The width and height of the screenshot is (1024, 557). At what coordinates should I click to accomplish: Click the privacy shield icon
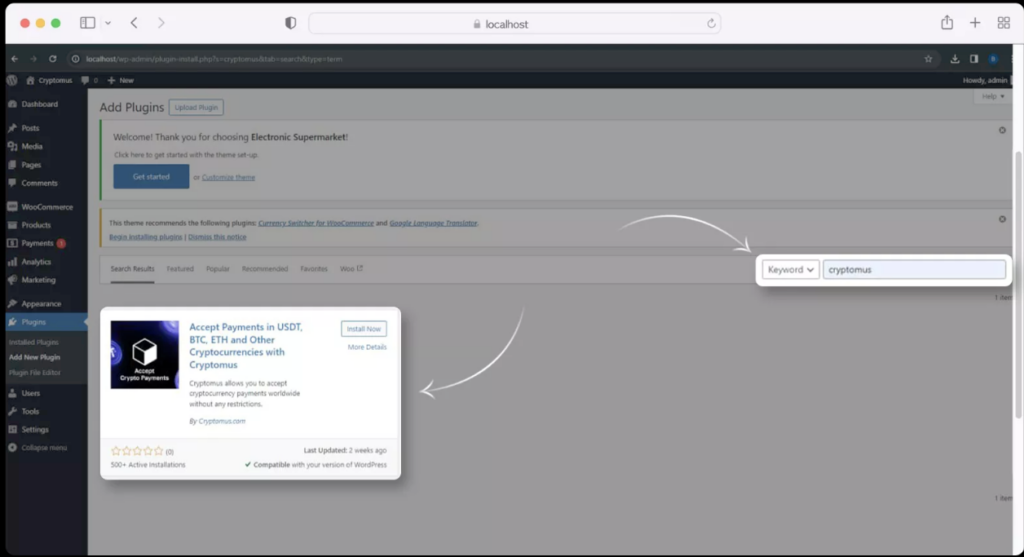pos(290,23)
